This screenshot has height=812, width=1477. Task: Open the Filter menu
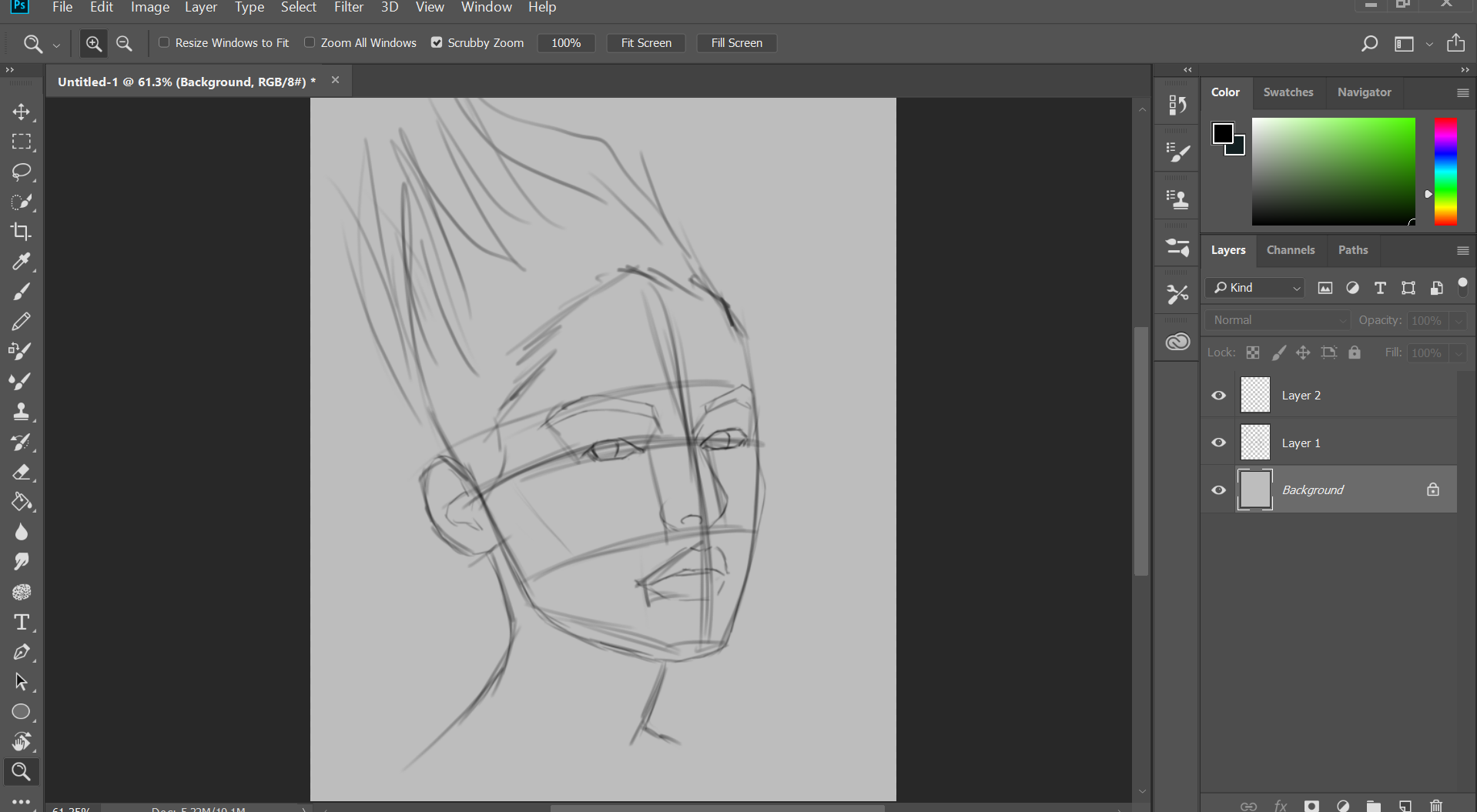(348, 8)
